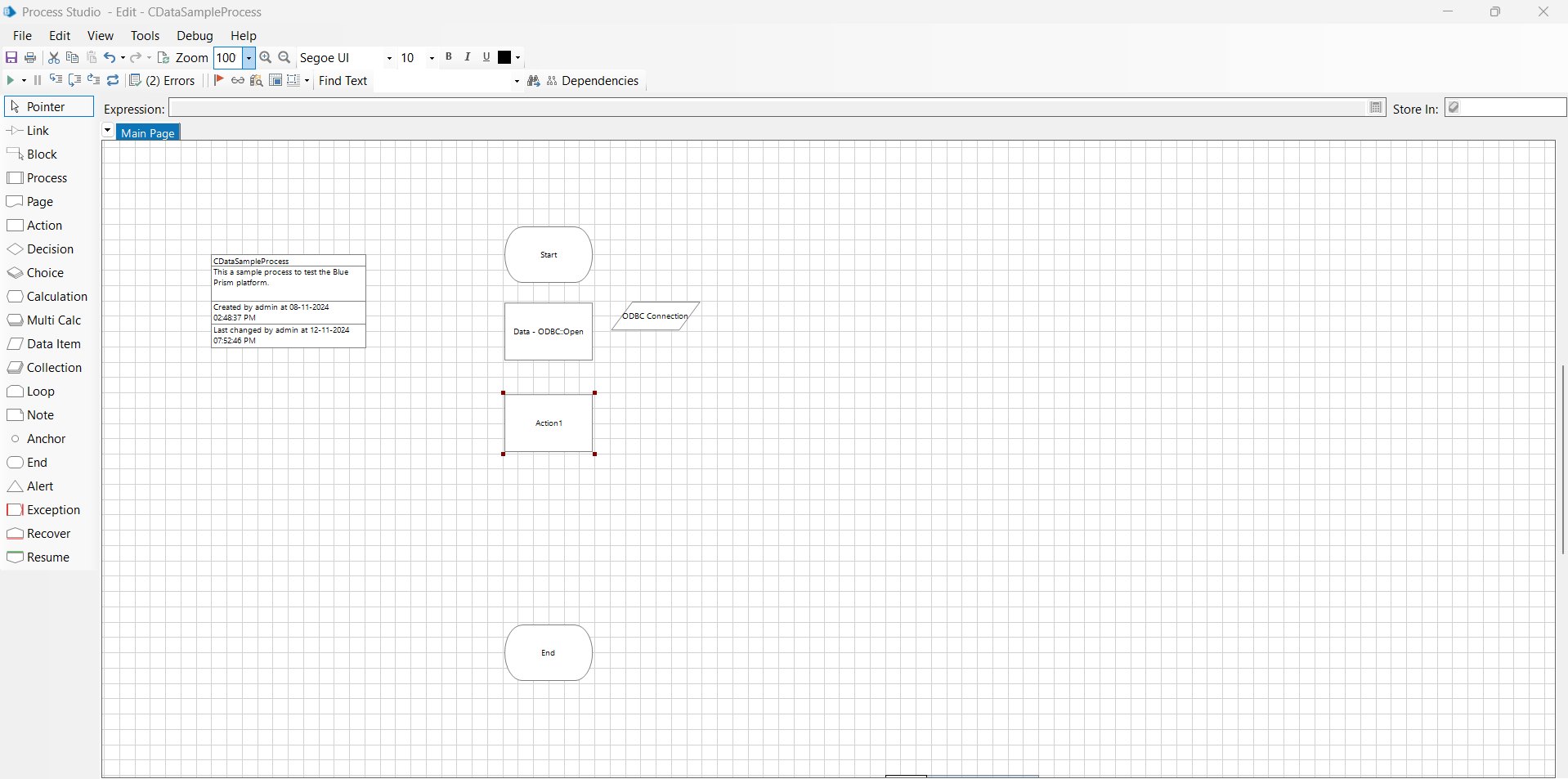Click the Zoom In magnifier icon

(266, 57)
